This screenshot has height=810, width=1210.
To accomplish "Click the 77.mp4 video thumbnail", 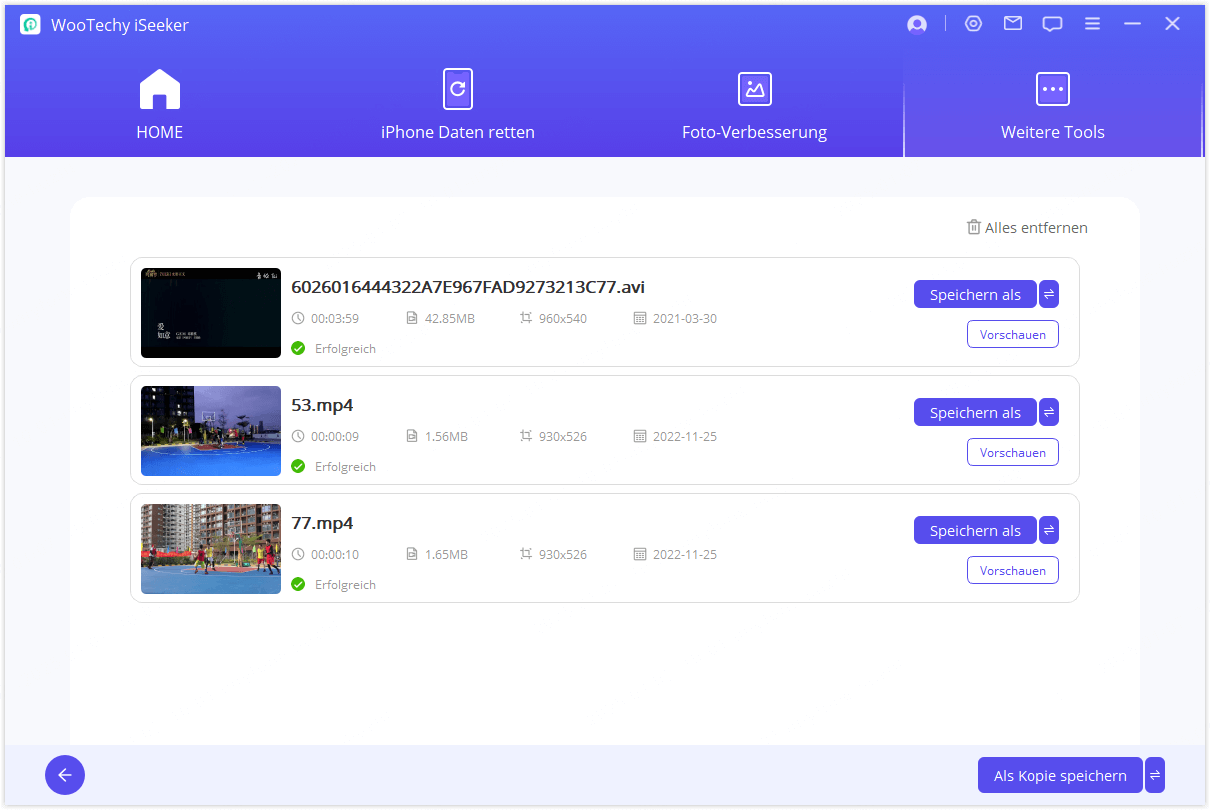I will tap(211, 549).
